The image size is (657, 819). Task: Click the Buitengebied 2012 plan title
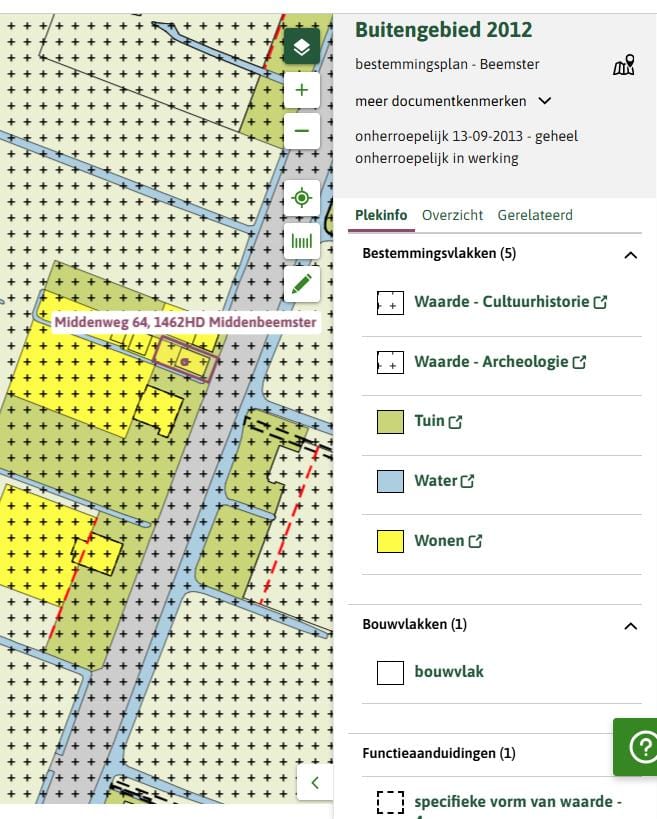[443, 30]
